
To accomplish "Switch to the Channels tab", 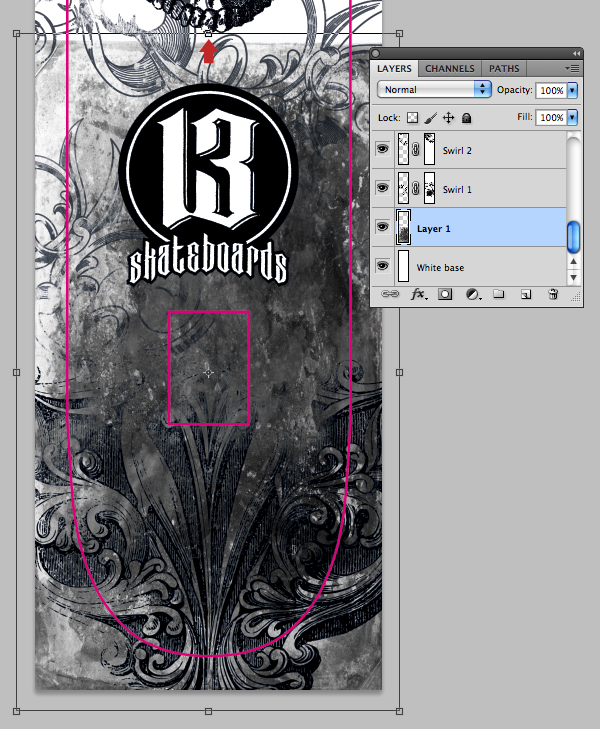I will (x=449, y=69).
